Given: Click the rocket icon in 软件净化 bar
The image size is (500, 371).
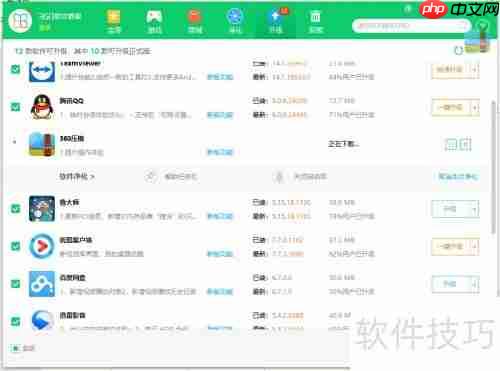Looking at the screenshot, I should pyautogui.click(x=279, y=176).
